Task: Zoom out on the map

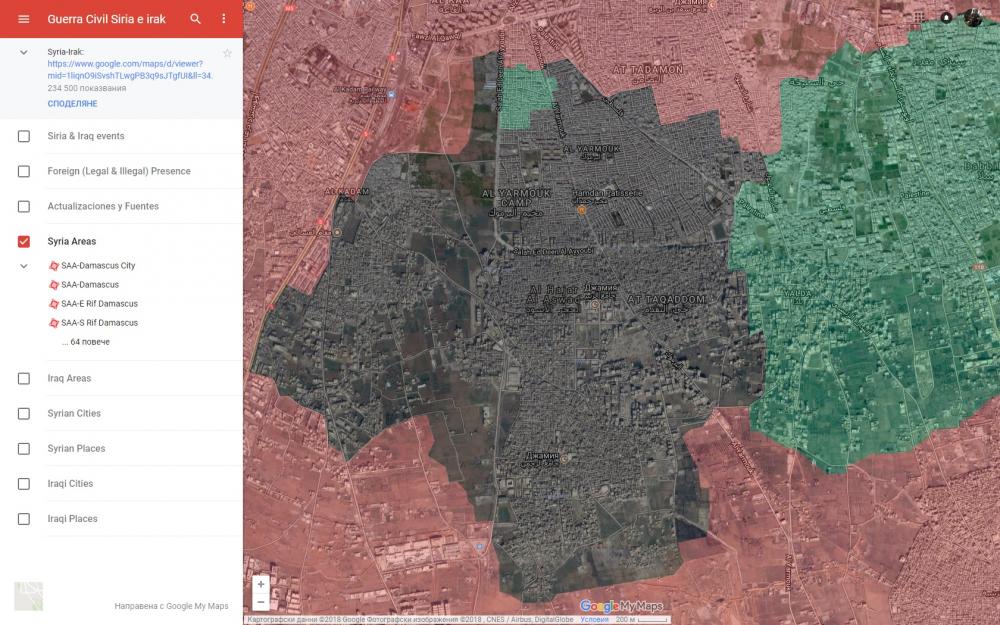Action: pos(261,602)
